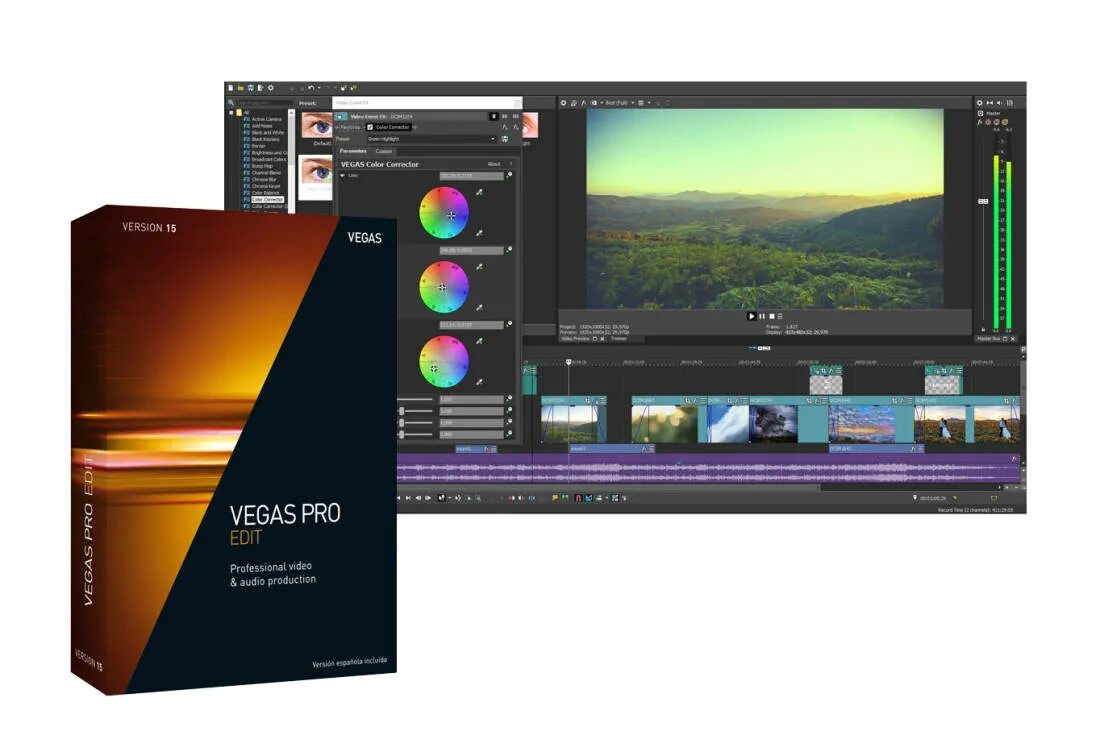The width and height of the screenshot is (1100, 756).
Task: Click the Master FX icon under Master label
Action: click(x=980, y=122)
